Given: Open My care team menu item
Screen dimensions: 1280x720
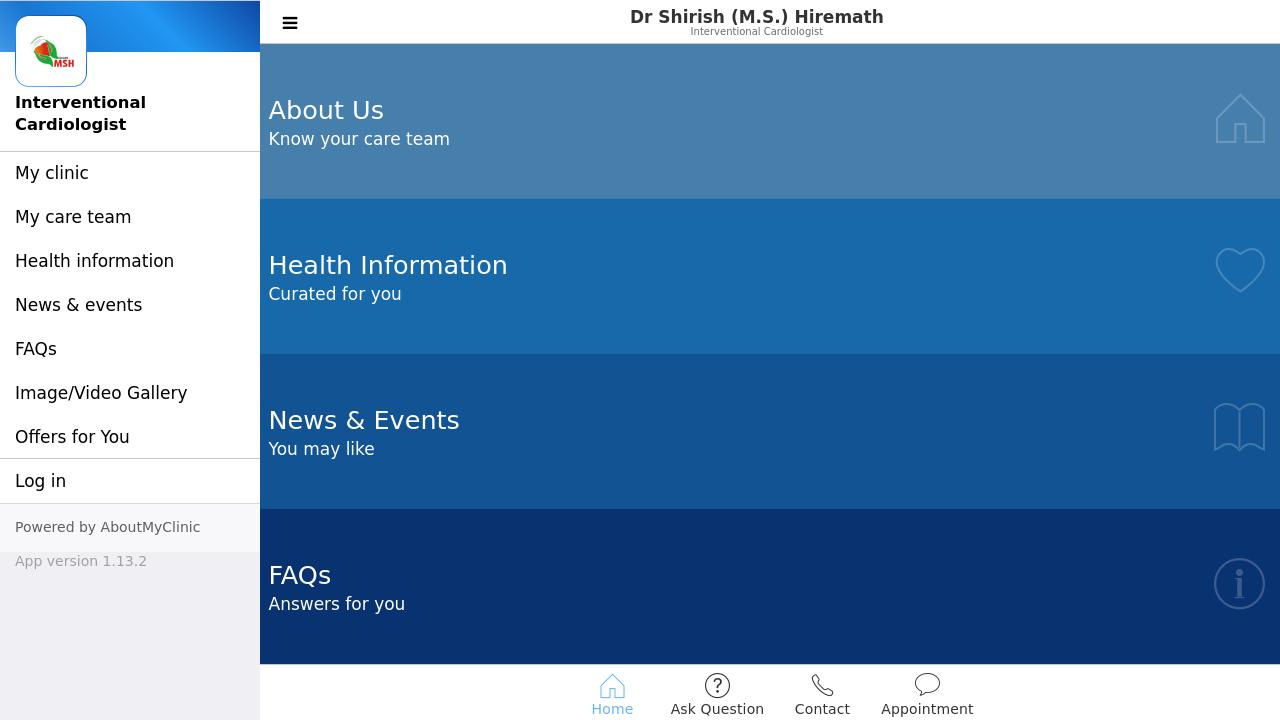Looking at the screenshot, I should [x=130, y=217].
